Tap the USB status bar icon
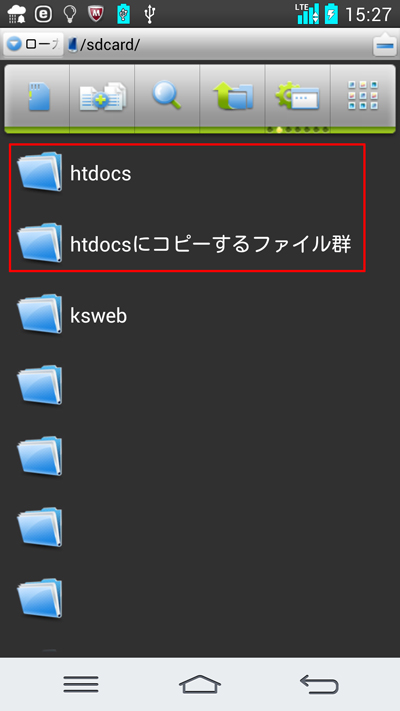The image size is (400, 711). 150,15
